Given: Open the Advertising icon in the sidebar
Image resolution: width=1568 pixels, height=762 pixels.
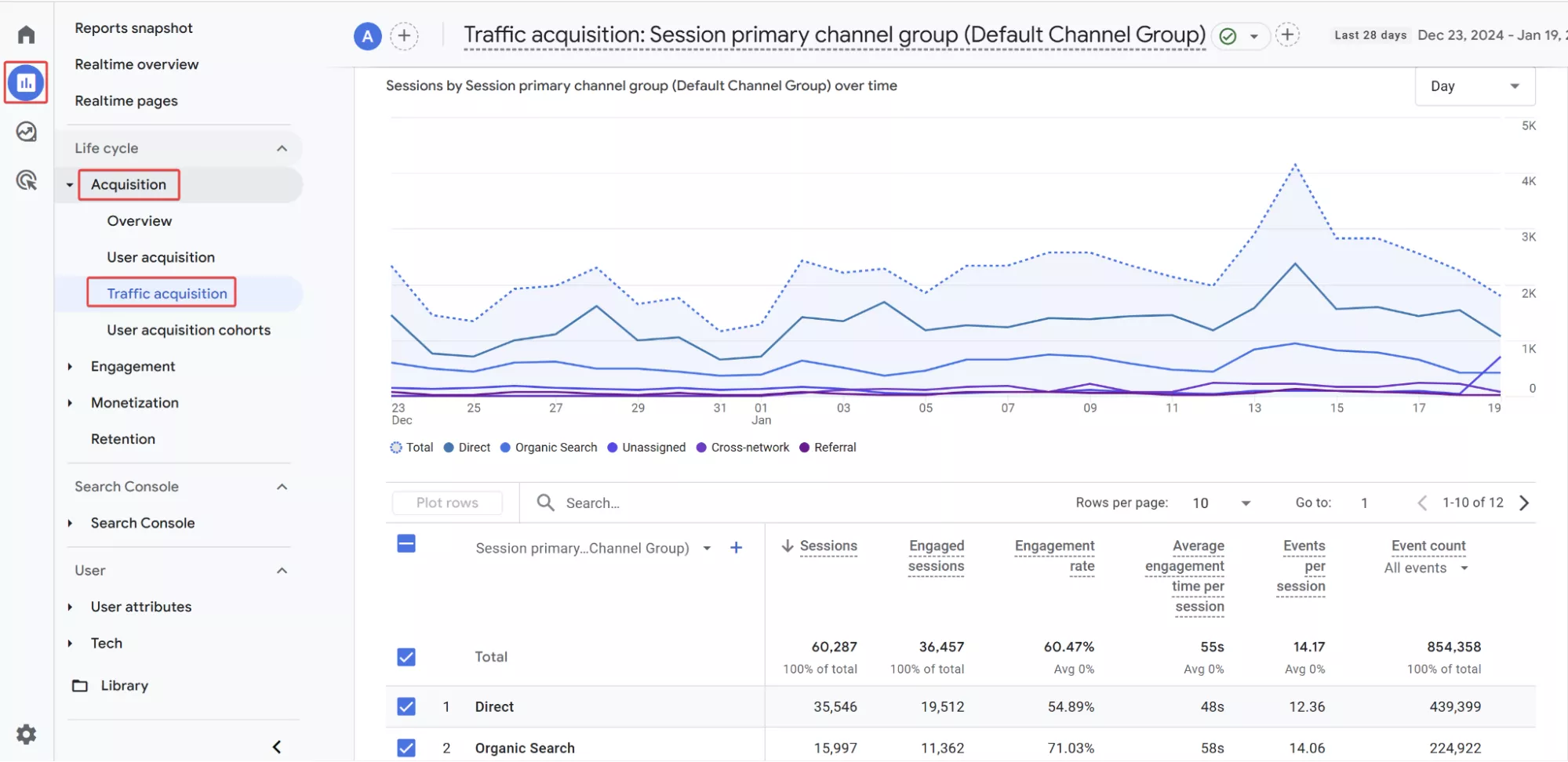Looking at the screenshot, I should tap(26, 180).
